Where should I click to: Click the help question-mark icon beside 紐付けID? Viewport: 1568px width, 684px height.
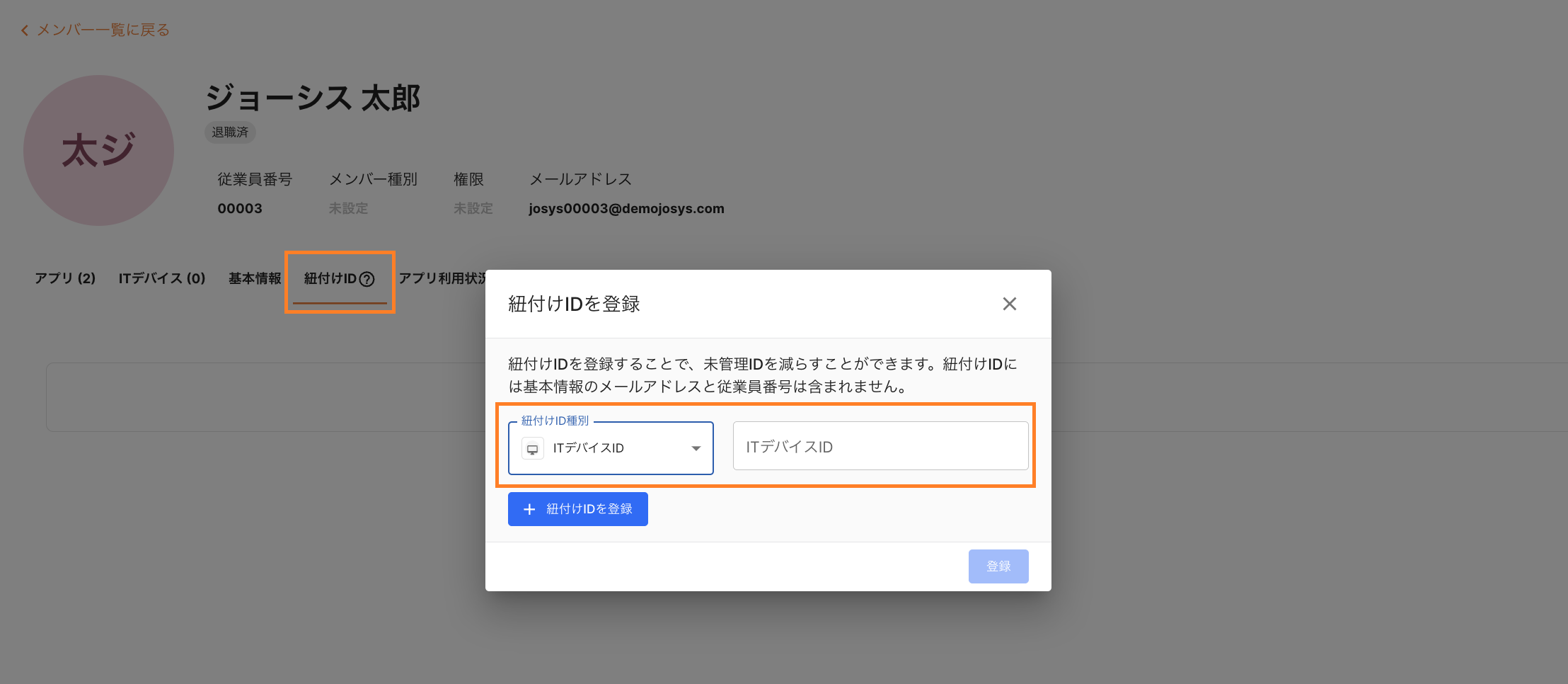[x=367, y=279]
